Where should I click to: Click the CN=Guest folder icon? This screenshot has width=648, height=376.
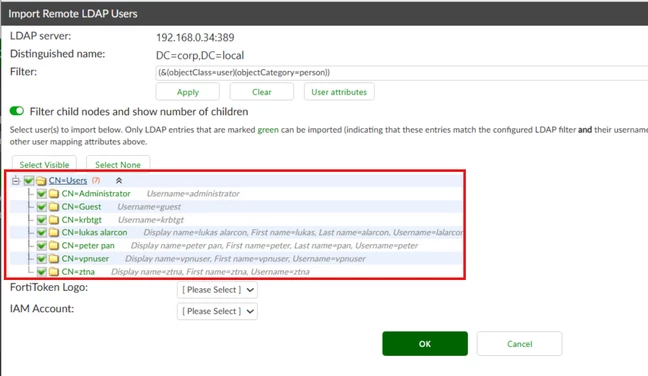54,207
